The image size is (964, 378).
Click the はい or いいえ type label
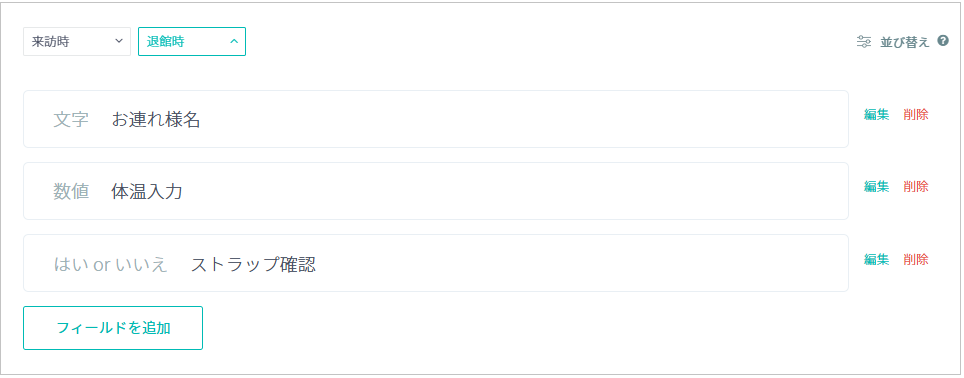point(111,264)
